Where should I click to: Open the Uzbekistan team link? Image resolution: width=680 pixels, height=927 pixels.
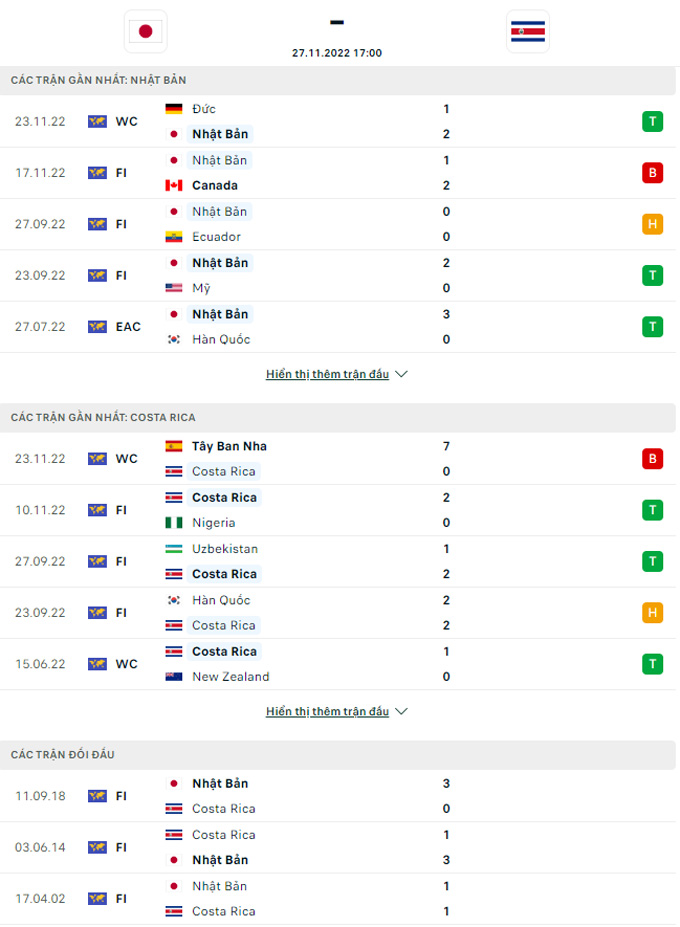pyautogui.click(x=224, y=548)
